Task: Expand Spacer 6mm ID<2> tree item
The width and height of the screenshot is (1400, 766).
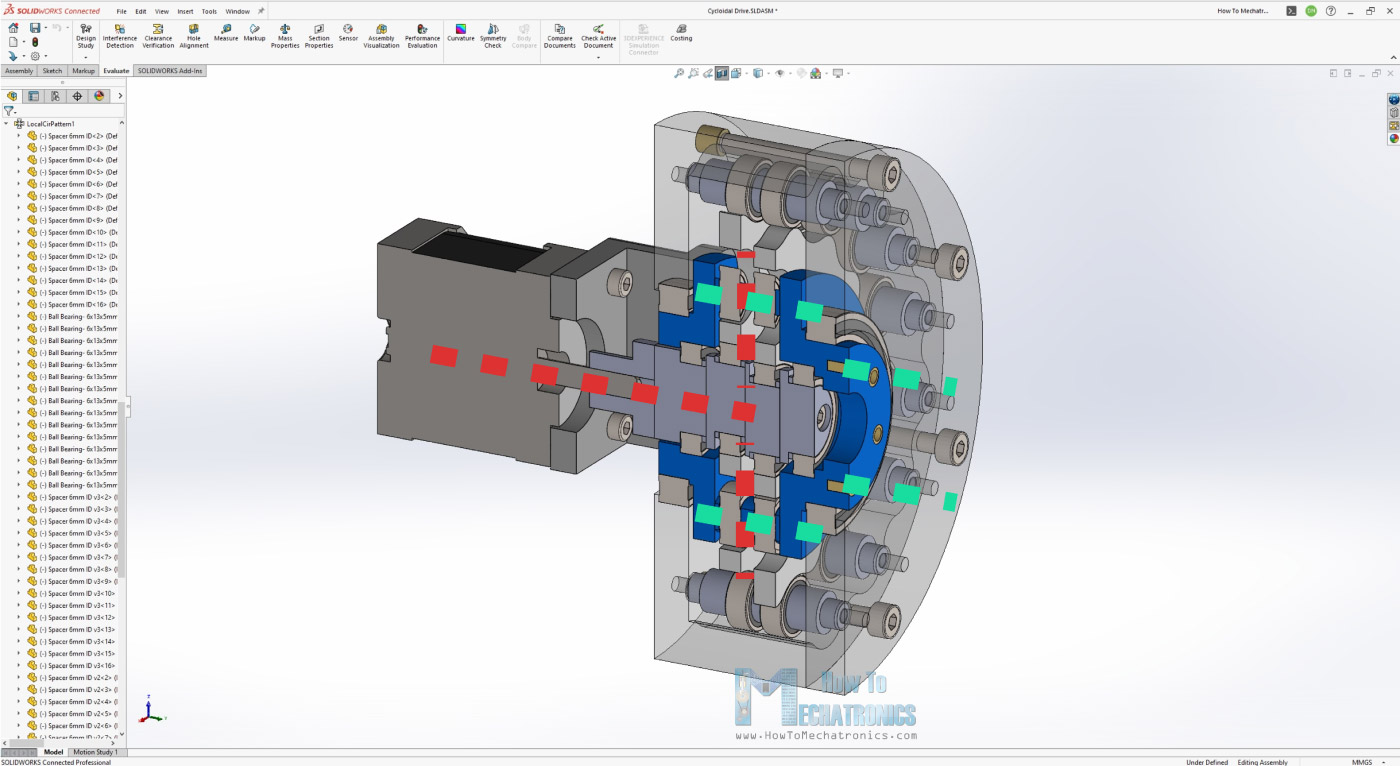Action: (x=18, y=136)
